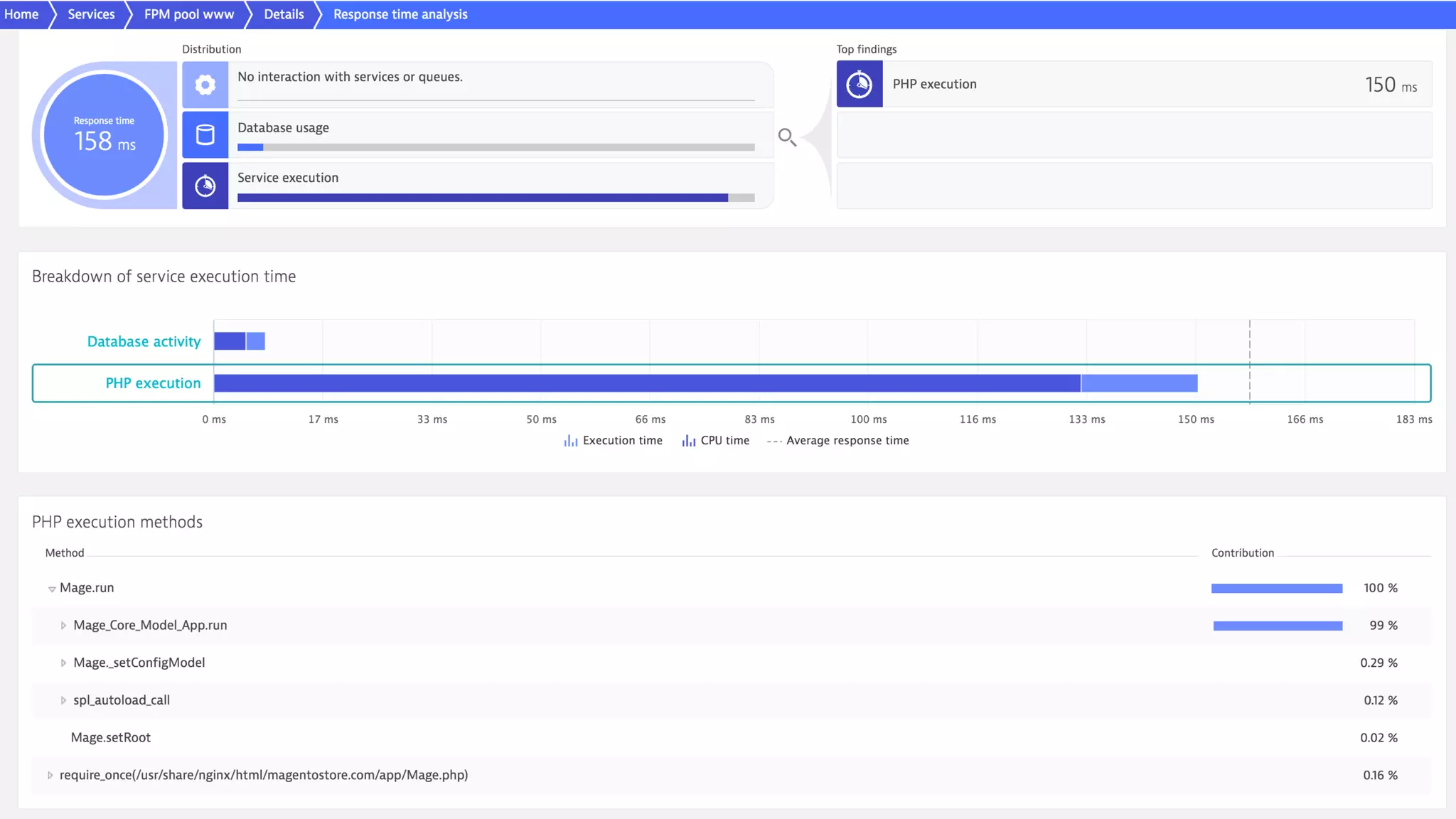
Task: Expand the require_once Mage.php row
Action: pos(50,775)
